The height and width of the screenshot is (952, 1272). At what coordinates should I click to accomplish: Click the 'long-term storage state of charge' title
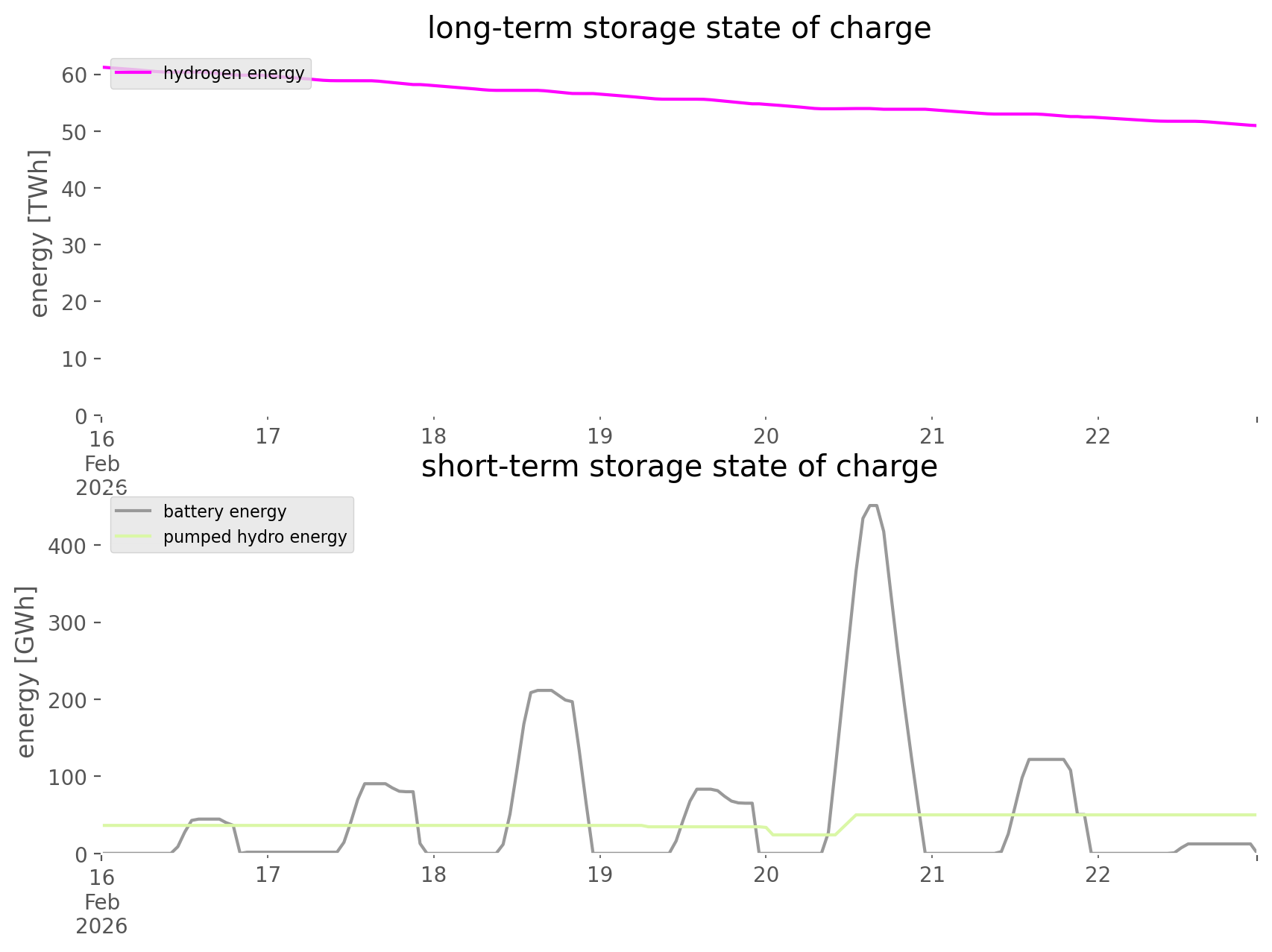(x=678, y=28)
